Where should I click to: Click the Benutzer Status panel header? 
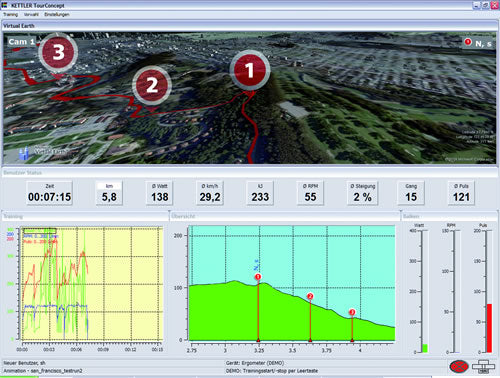pos(250,173)
